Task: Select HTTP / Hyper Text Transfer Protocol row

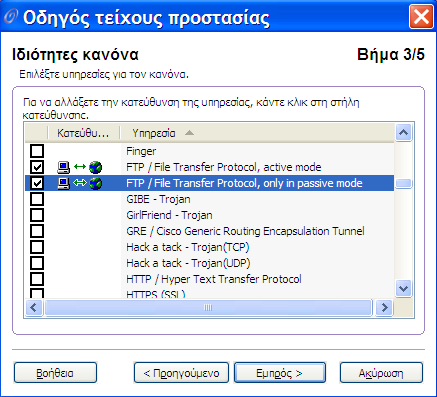Action: pyautogui.click(x=210, y=279)
